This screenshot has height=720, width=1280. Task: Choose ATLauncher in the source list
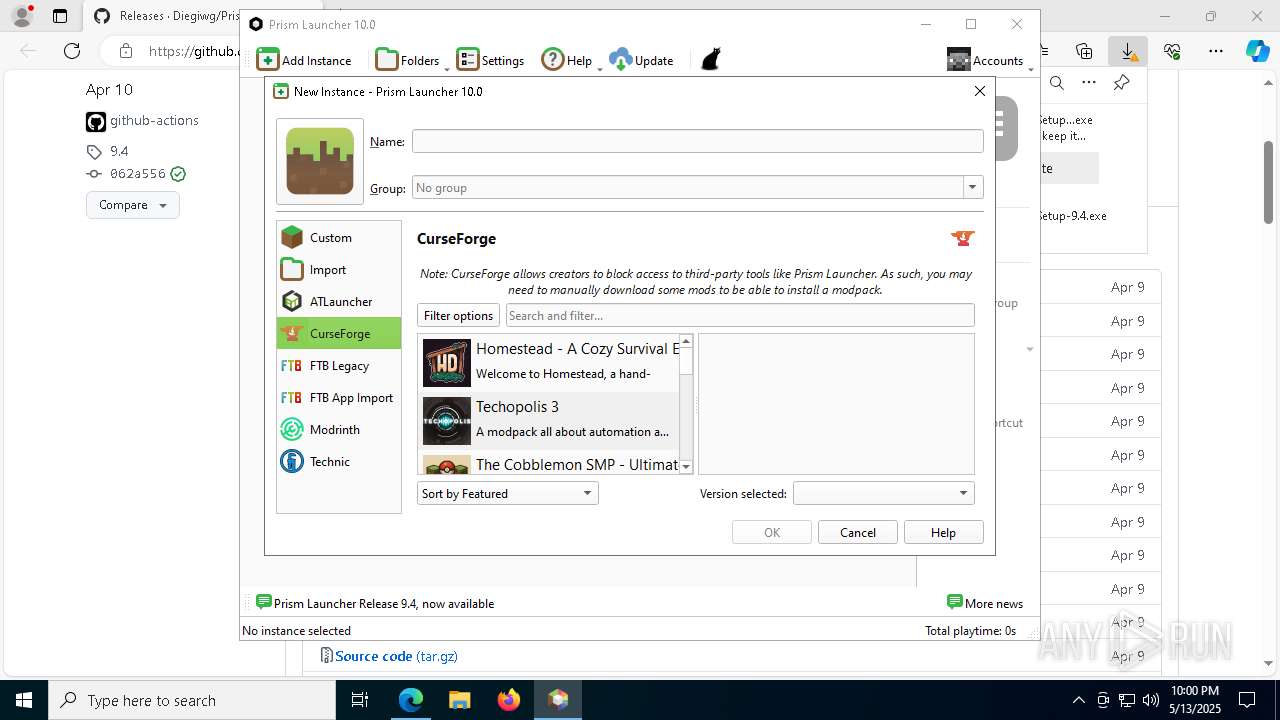click(339, 301)
